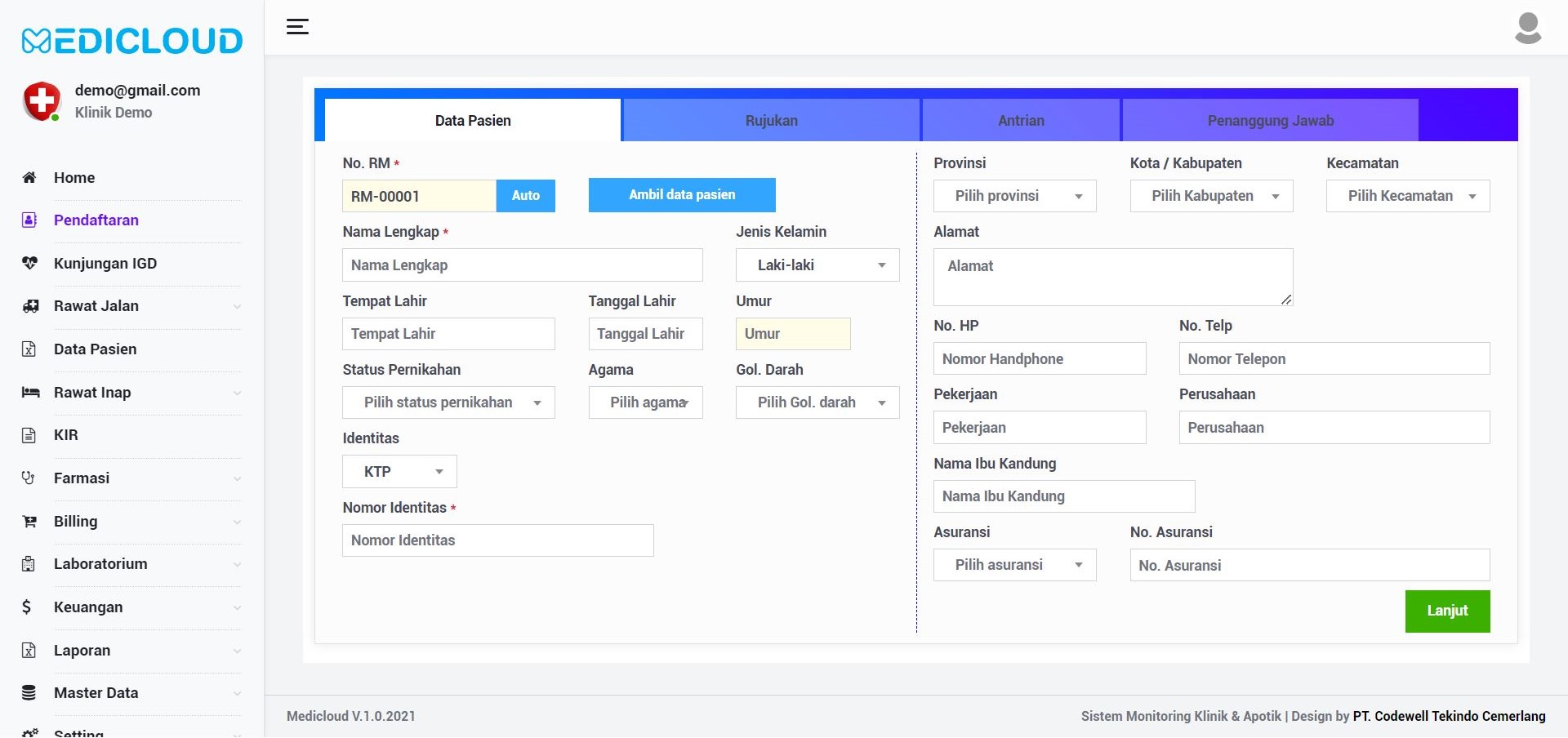Click the Home house icon

(x=29, y=178)
